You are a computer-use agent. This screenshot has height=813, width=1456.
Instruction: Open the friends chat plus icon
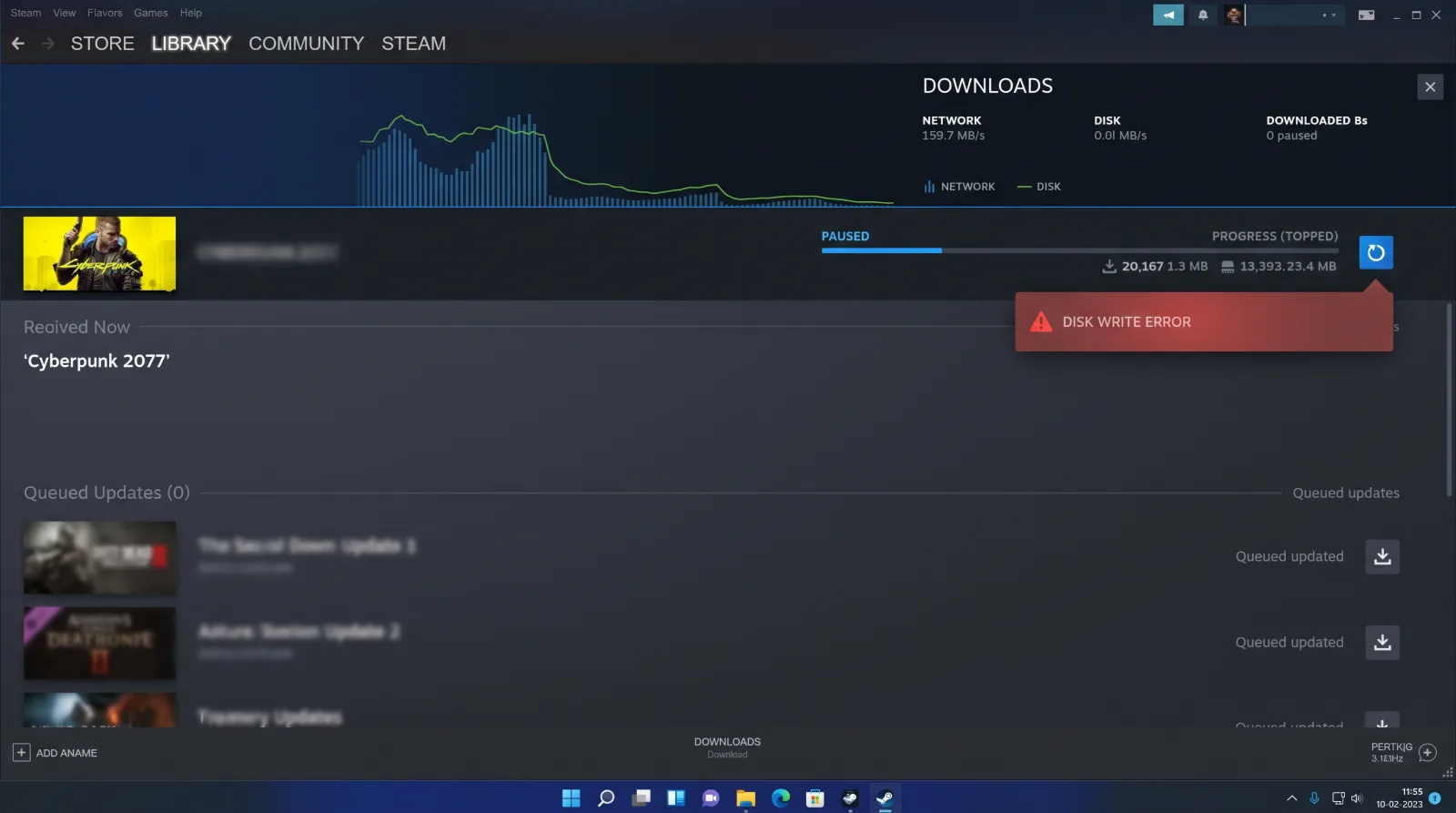coord(1428,752)
